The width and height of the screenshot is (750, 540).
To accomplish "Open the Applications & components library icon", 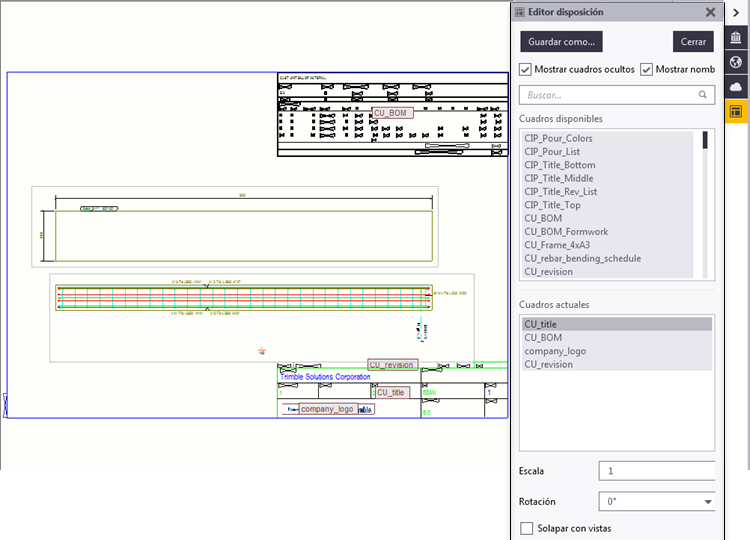I will click(x=736, y=38).
